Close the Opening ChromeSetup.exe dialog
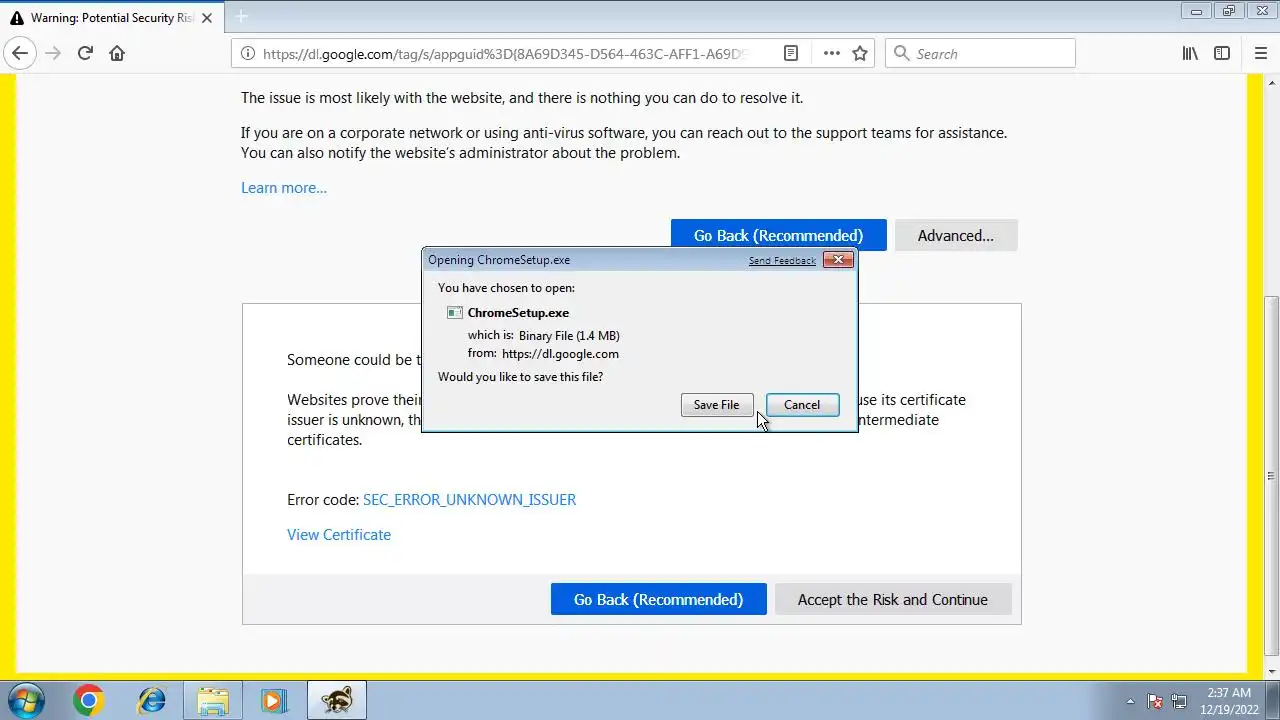This screenshot has width=1280, height=720. click(838, 260)
